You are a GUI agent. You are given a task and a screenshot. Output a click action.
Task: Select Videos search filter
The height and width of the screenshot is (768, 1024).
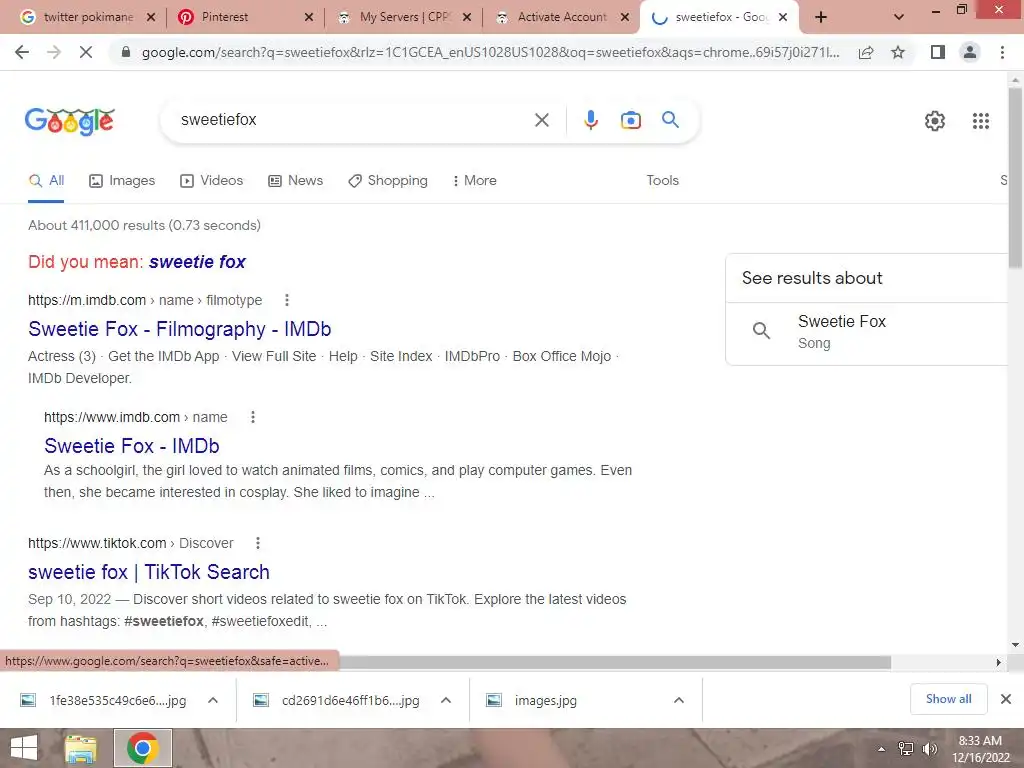point(212,180)
